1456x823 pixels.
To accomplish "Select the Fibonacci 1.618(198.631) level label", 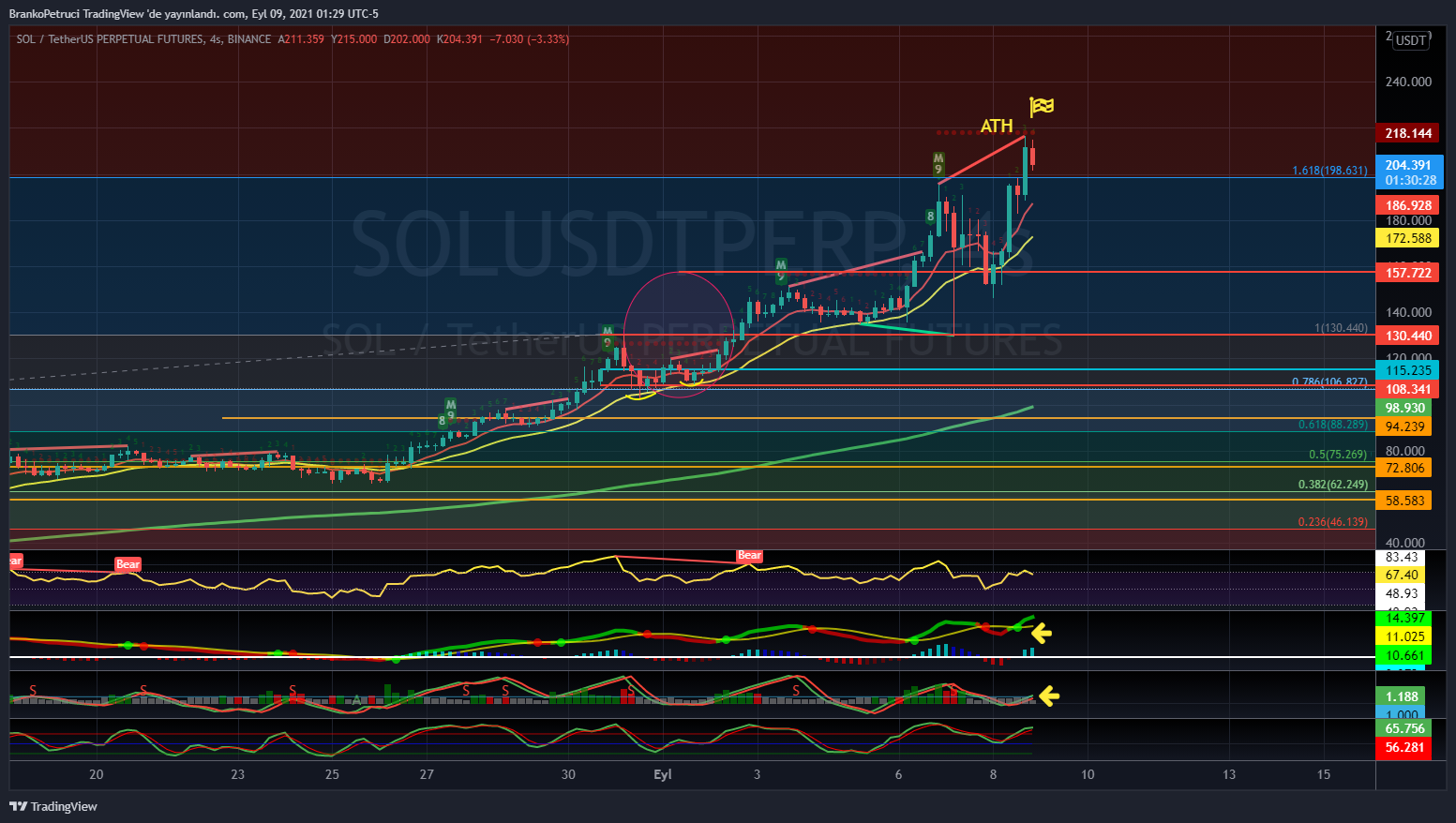I will [x=1329, y=171].
